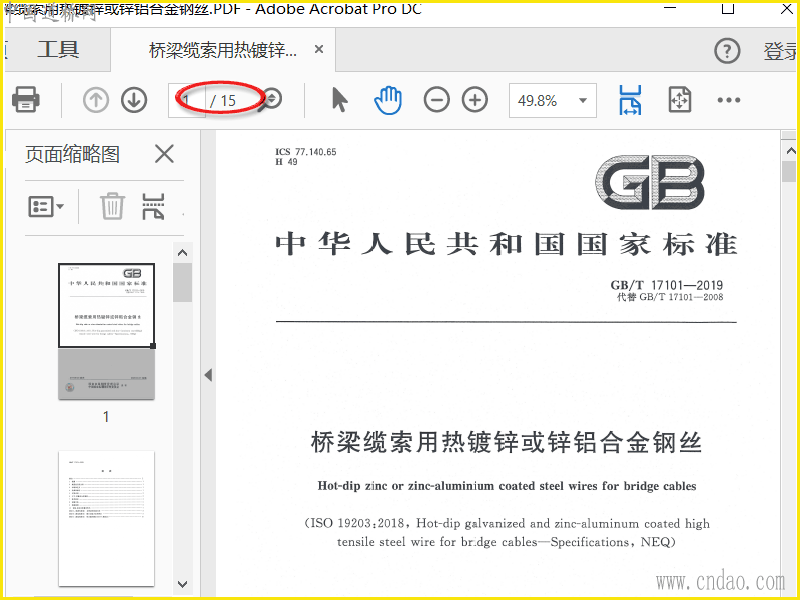Click the text ICS 77.140.65

pyautogui.click(x=306, y=152)
